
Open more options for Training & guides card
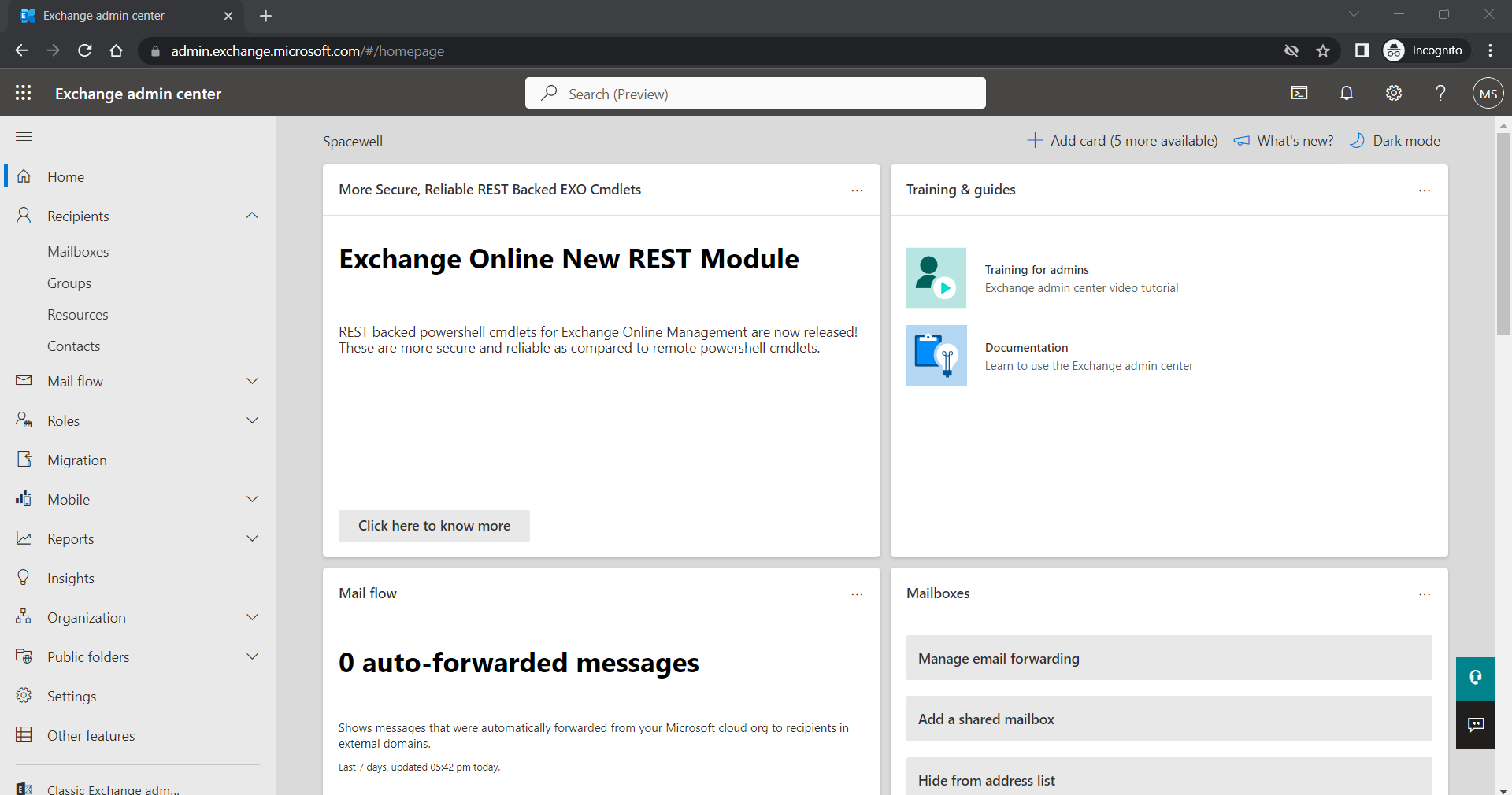point(1424,190)
